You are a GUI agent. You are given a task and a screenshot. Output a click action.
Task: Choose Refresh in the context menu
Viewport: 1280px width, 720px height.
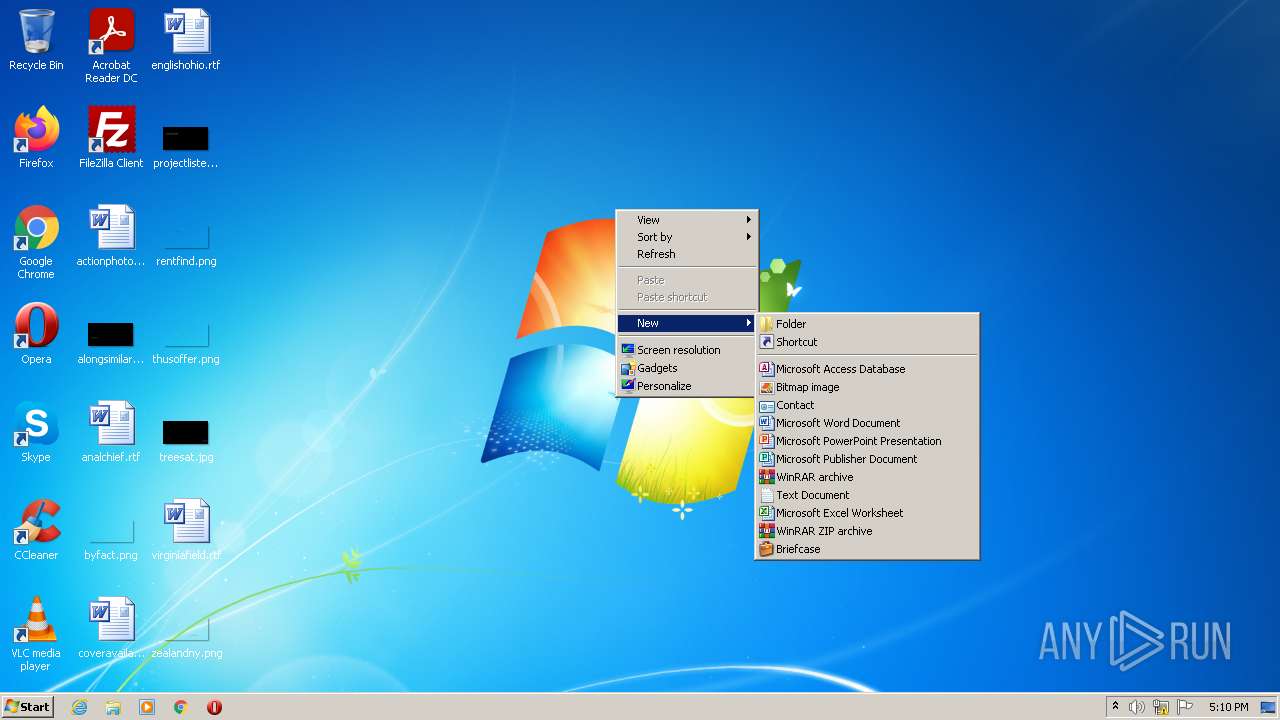(687, 254)
